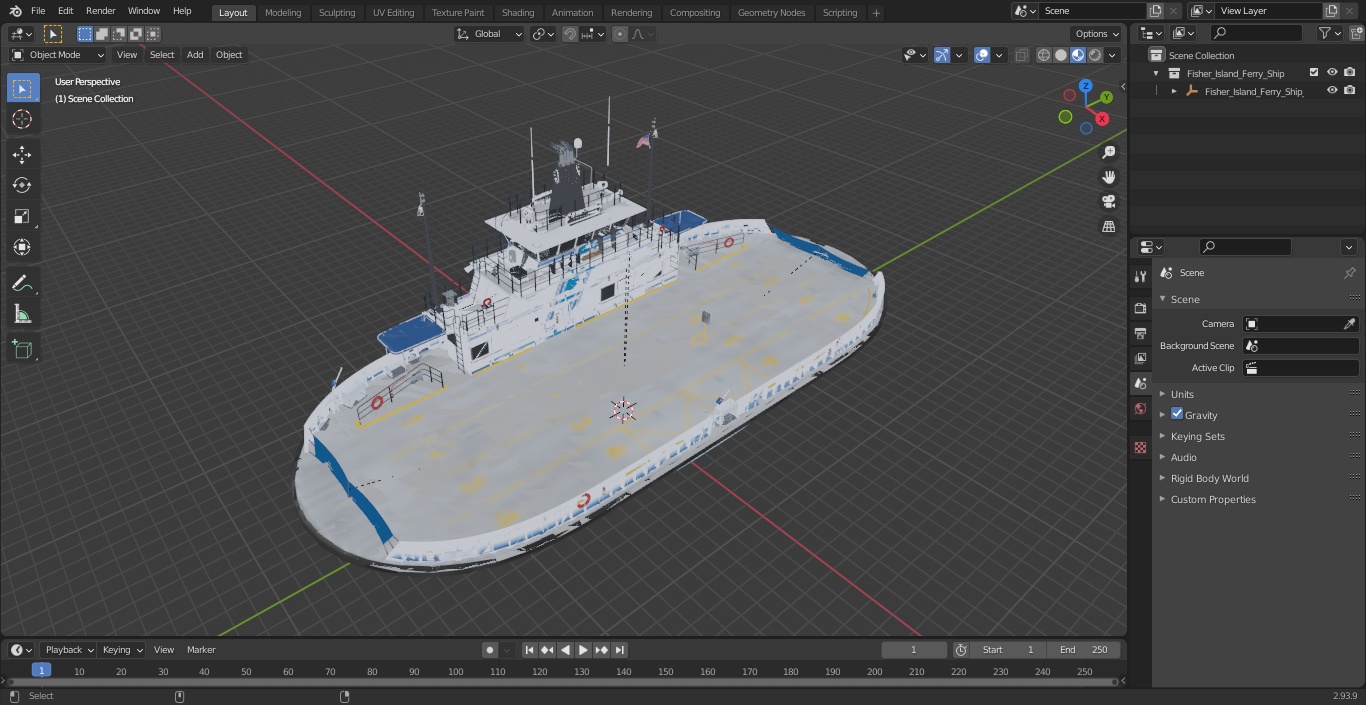
Task: Click the blue Z axis gizmo
Action: tap(1085, 86)
